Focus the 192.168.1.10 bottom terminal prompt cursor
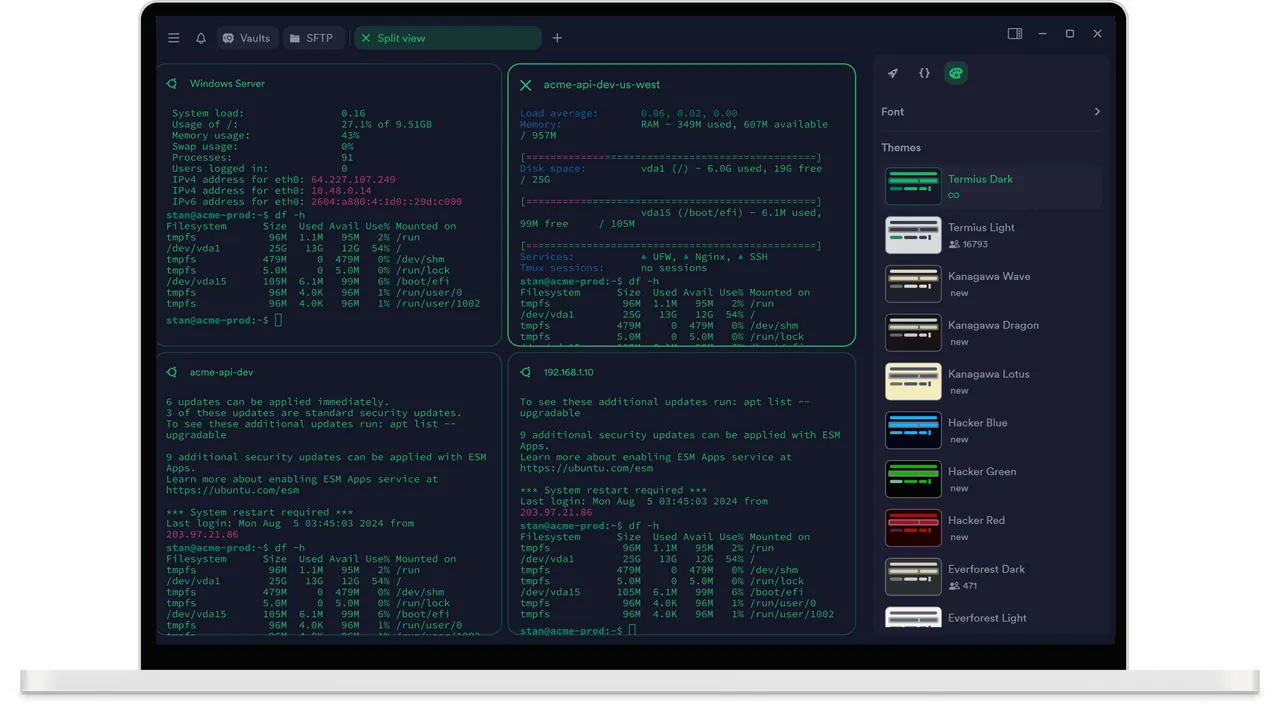 (633, 631)
